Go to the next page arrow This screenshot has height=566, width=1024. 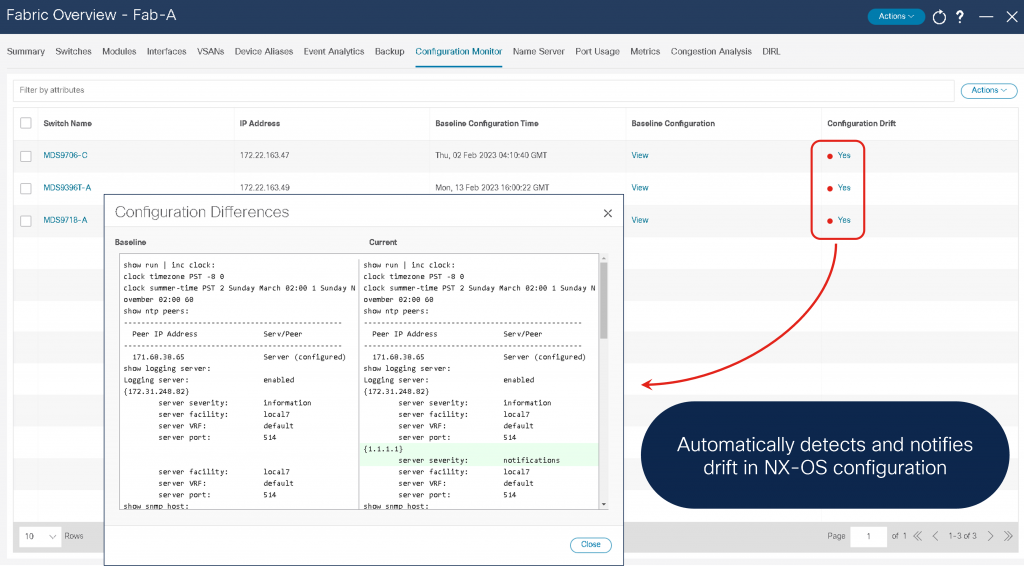tap(990, 537)
